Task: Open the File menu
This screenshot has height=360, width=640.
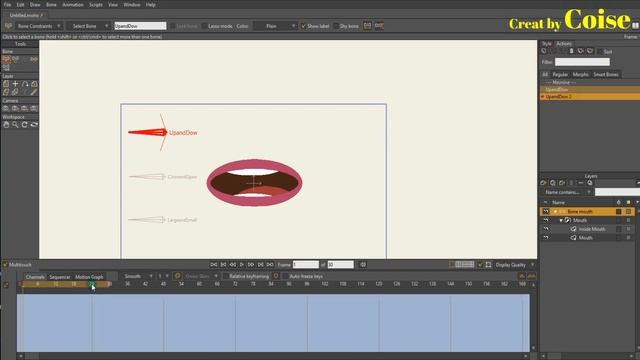Action: coord(7,4)
